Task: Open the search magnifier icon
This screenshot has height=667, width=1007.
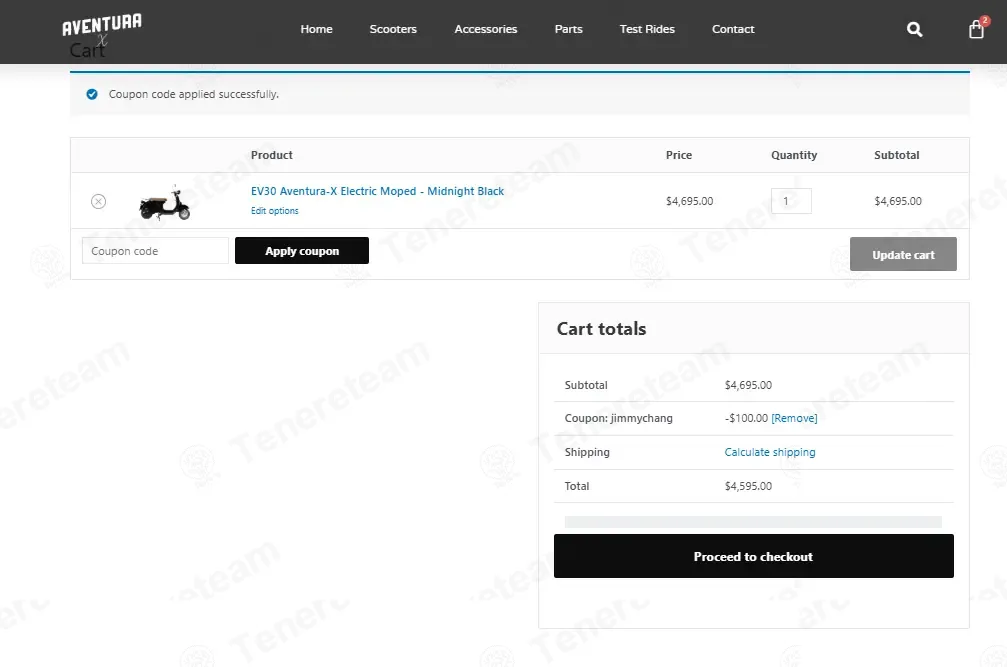Action: pyautogui.click(x=915, y=30)
